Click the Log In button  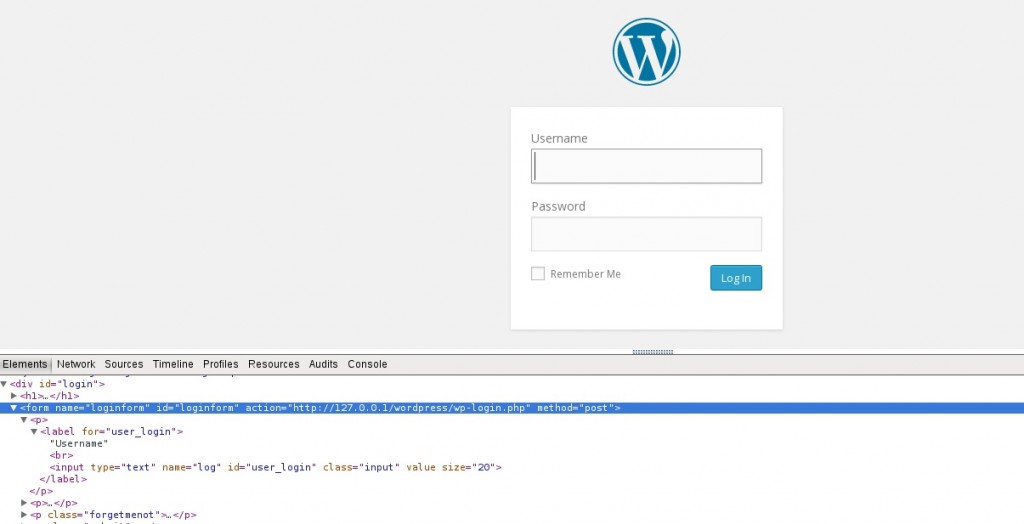(x=736, y=278)
